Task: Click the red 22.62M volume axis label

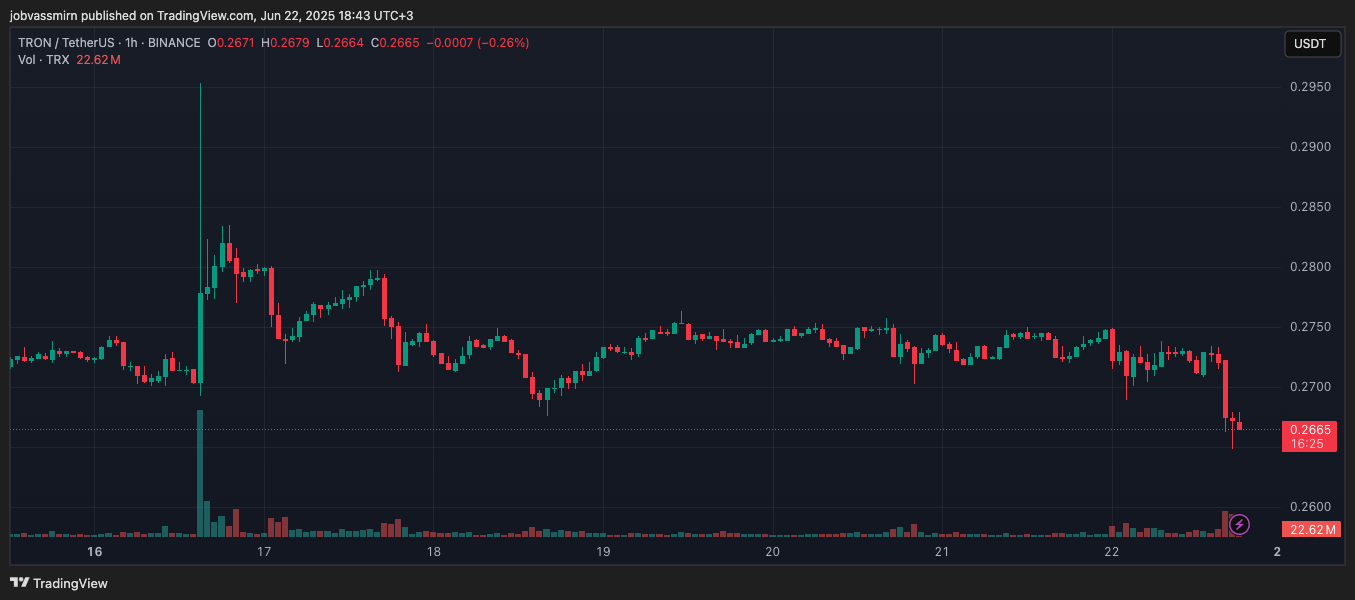Action: pos(1309,529)
